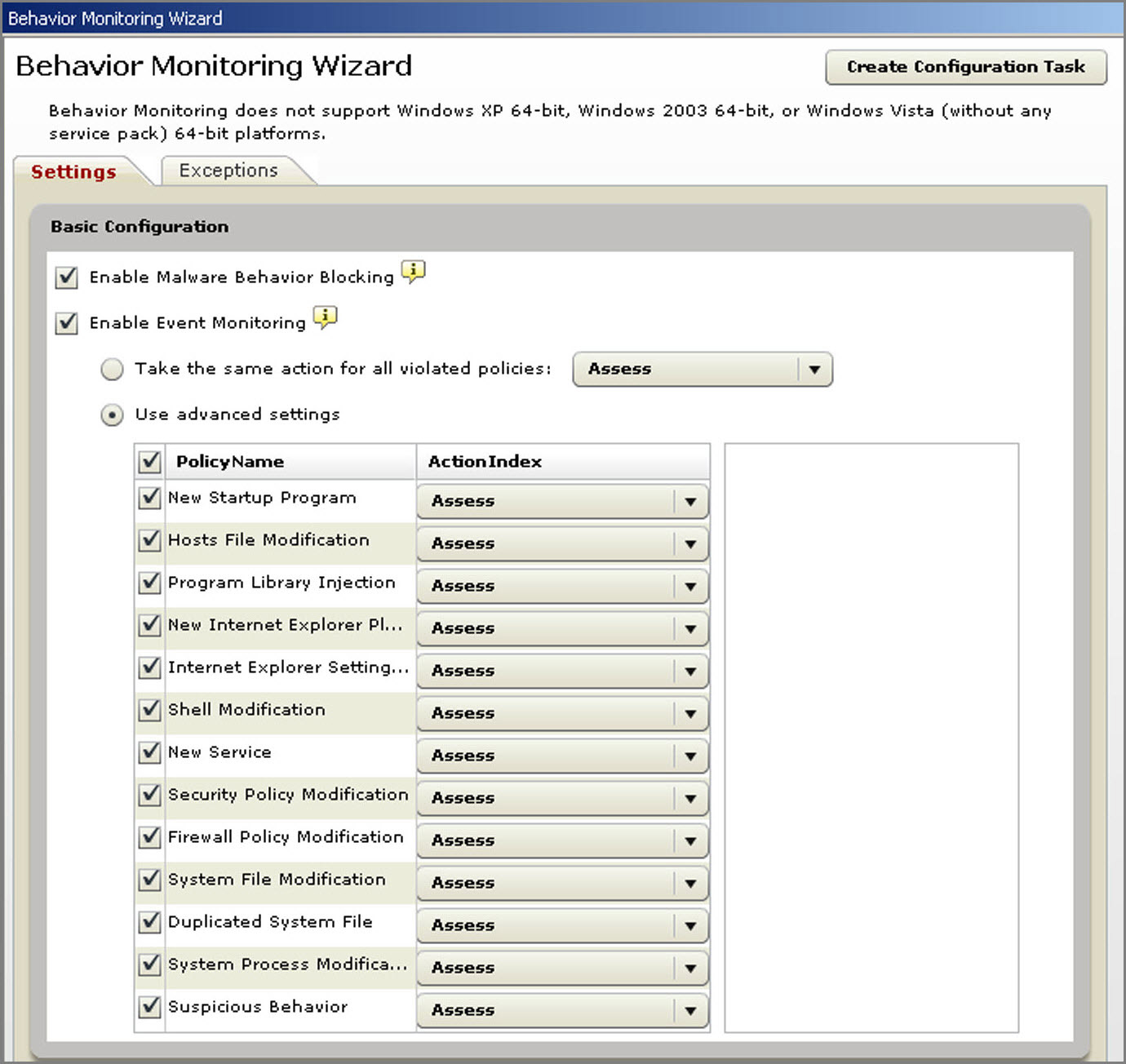Disable Enable Malware Behavior Blocking
Screen dimensions: 1126x1064
(x=66, y=277)
